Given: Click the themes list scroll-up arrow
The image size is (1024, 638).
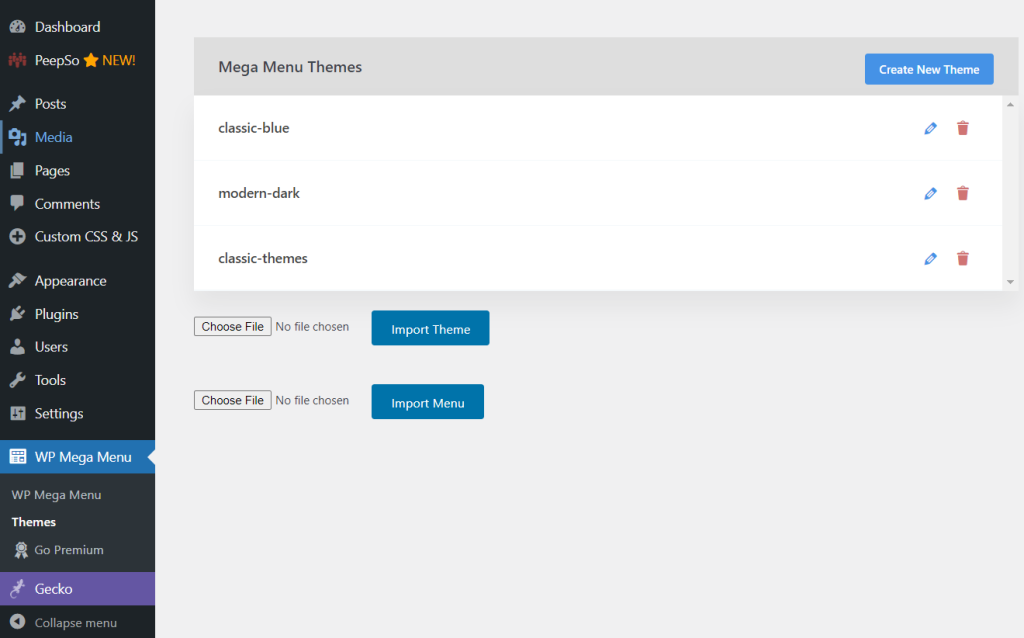Looking at the screenshot, I should 1010,104.
